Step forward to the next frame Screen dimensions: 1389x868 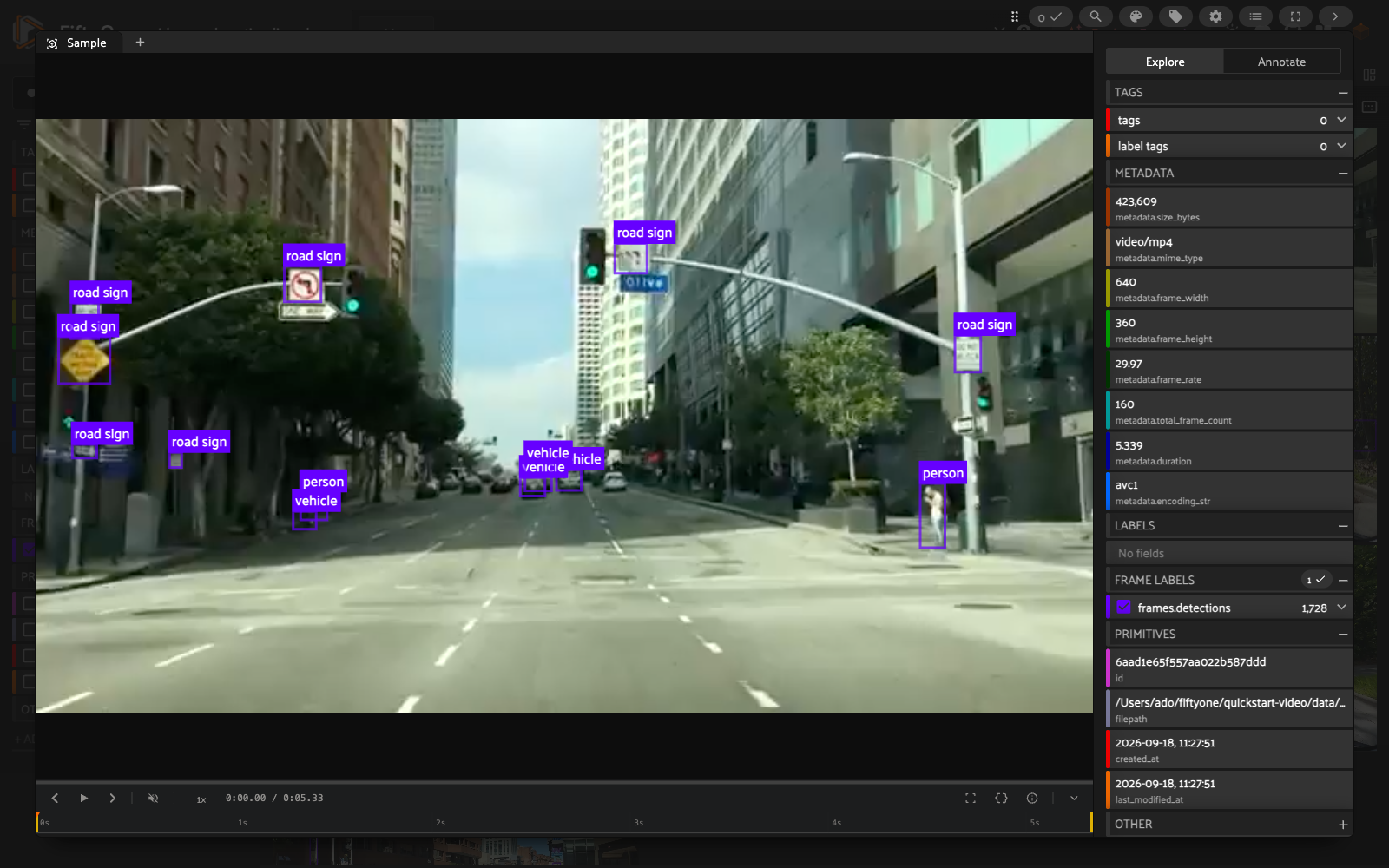[112, 798]
